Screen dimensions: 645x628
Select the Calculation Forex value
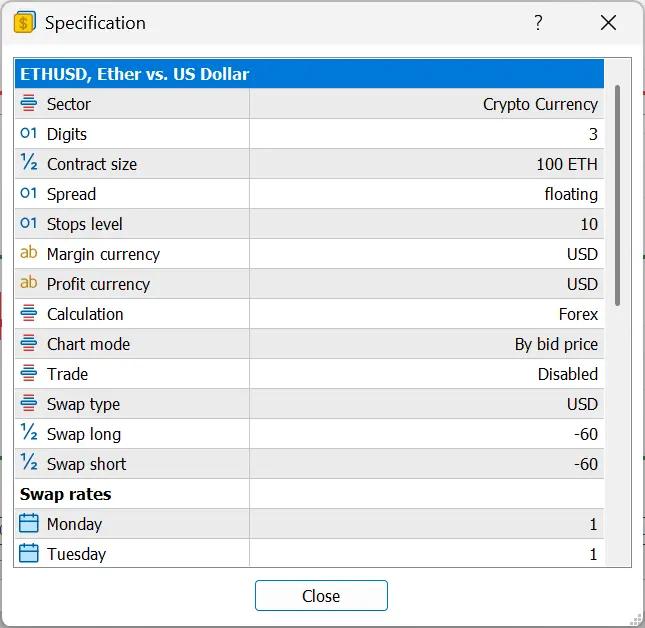(578, 314)
